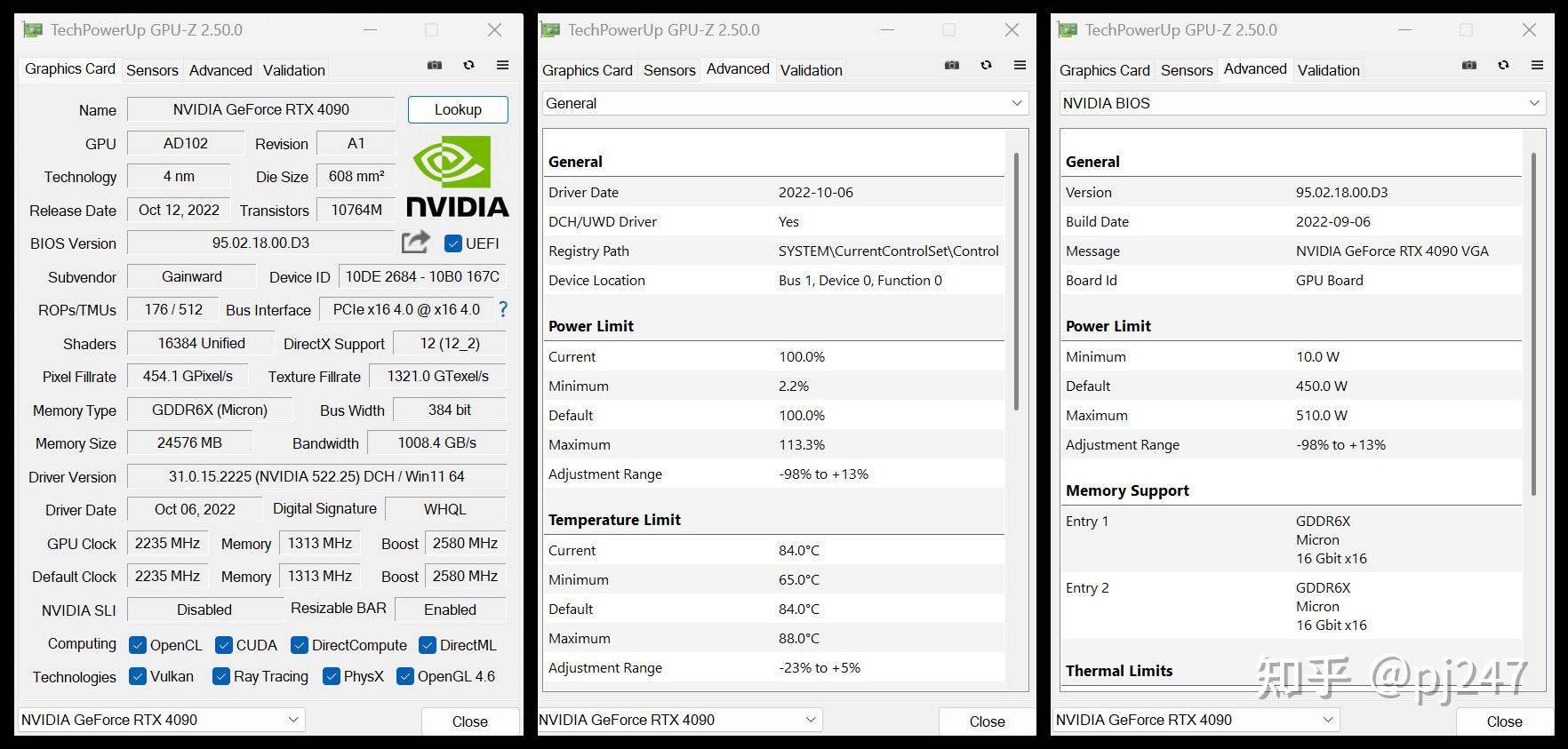This screenshot has width=1568, height=749.
Task: Toggle the Vulkan checkbox
Action: click(138, 676)
